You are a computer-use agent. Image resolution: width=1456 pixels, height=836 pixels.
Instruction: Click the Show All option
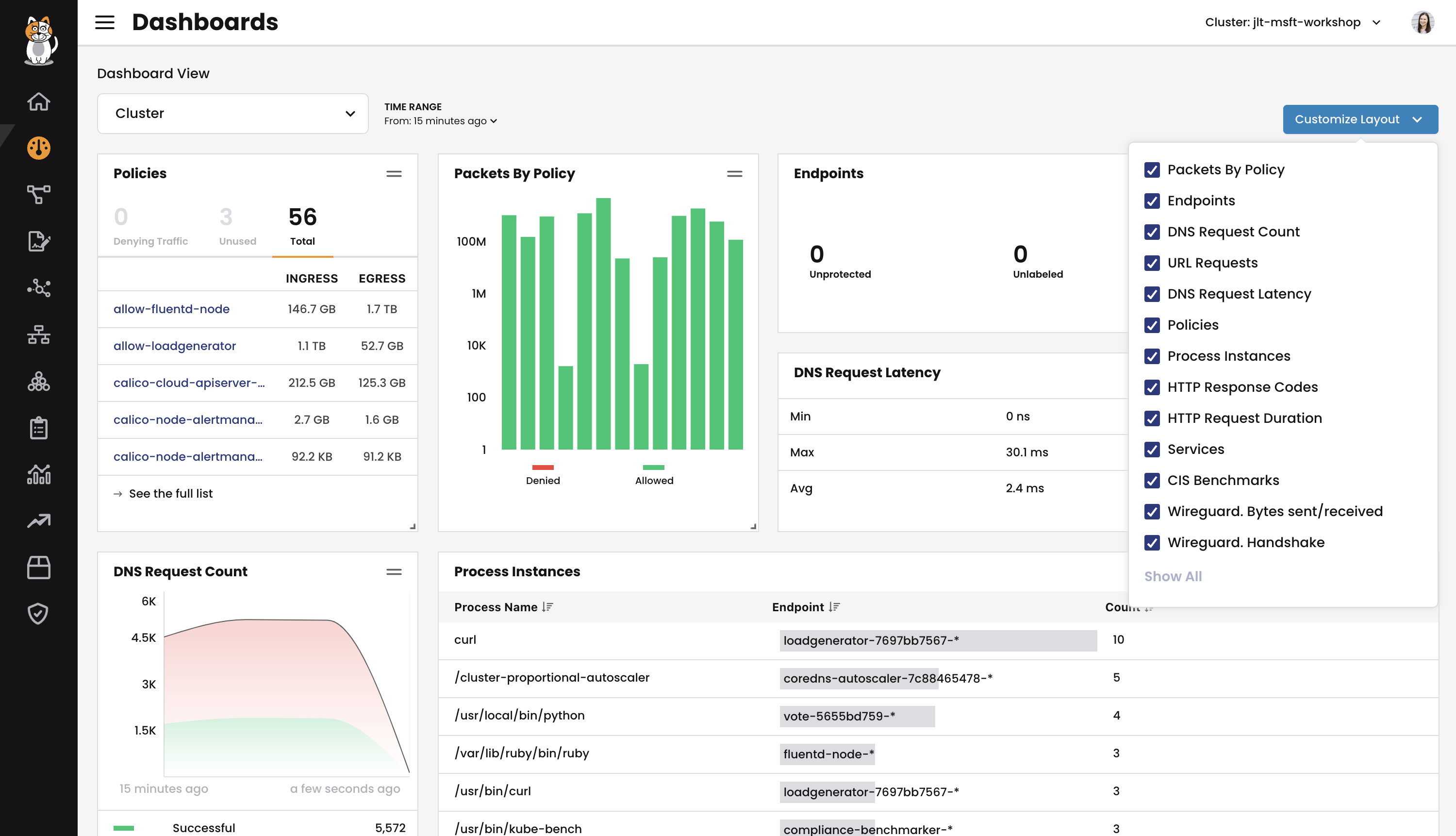[1173, 576]
